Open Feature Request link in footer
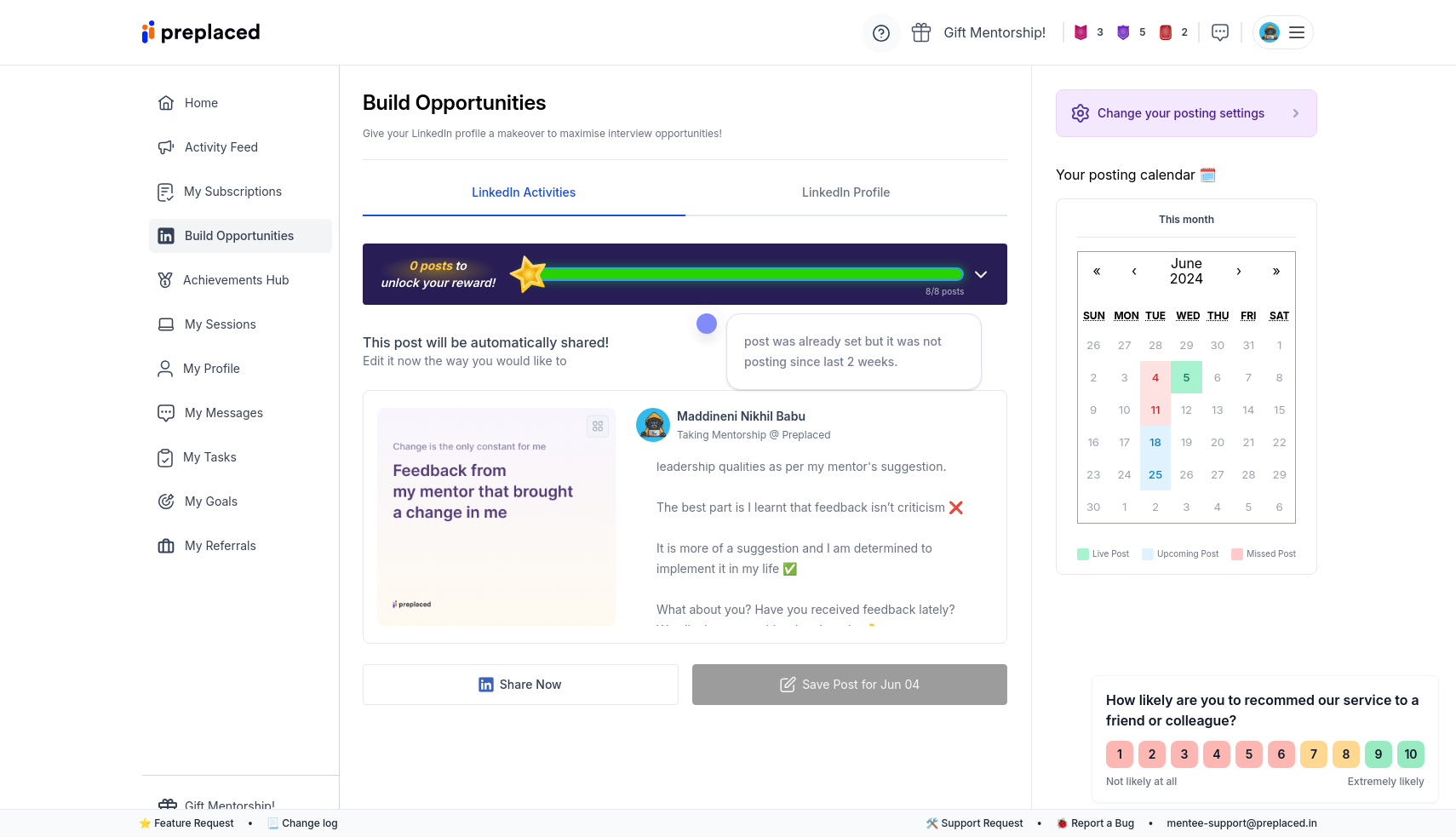Image resolution: width=1456 pixels, height=837 pixels. click(186, 823)
